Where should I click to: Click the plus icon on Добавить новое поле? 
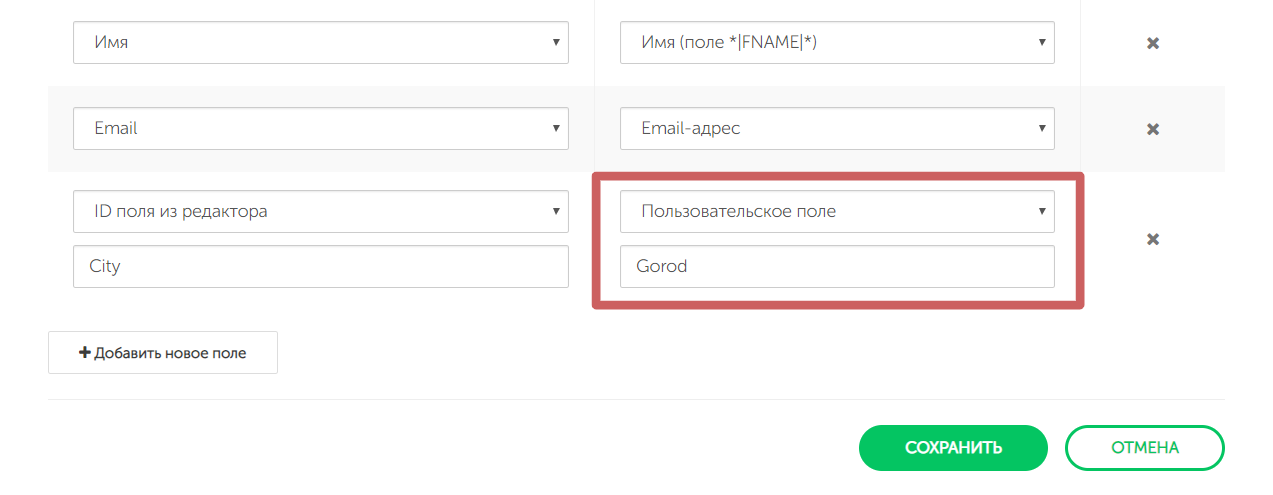[x=85, y=353]
